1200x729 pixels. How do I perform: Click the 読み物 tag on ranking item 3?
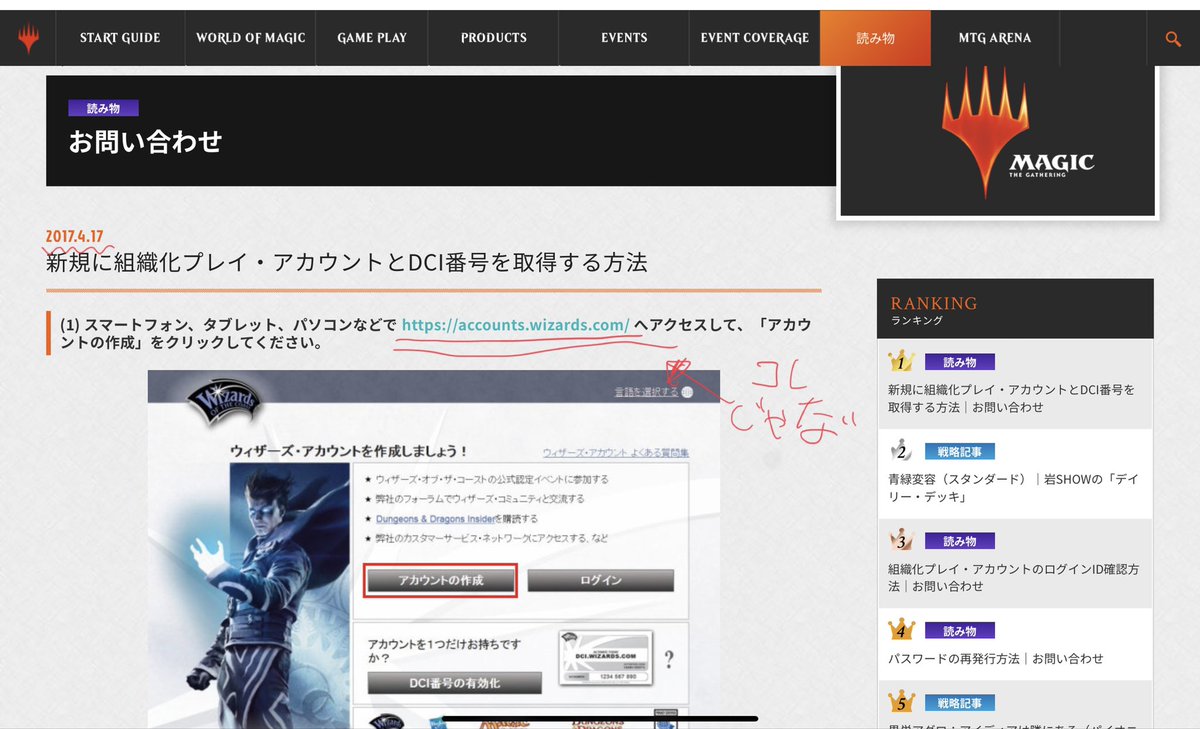click(959, 541)
